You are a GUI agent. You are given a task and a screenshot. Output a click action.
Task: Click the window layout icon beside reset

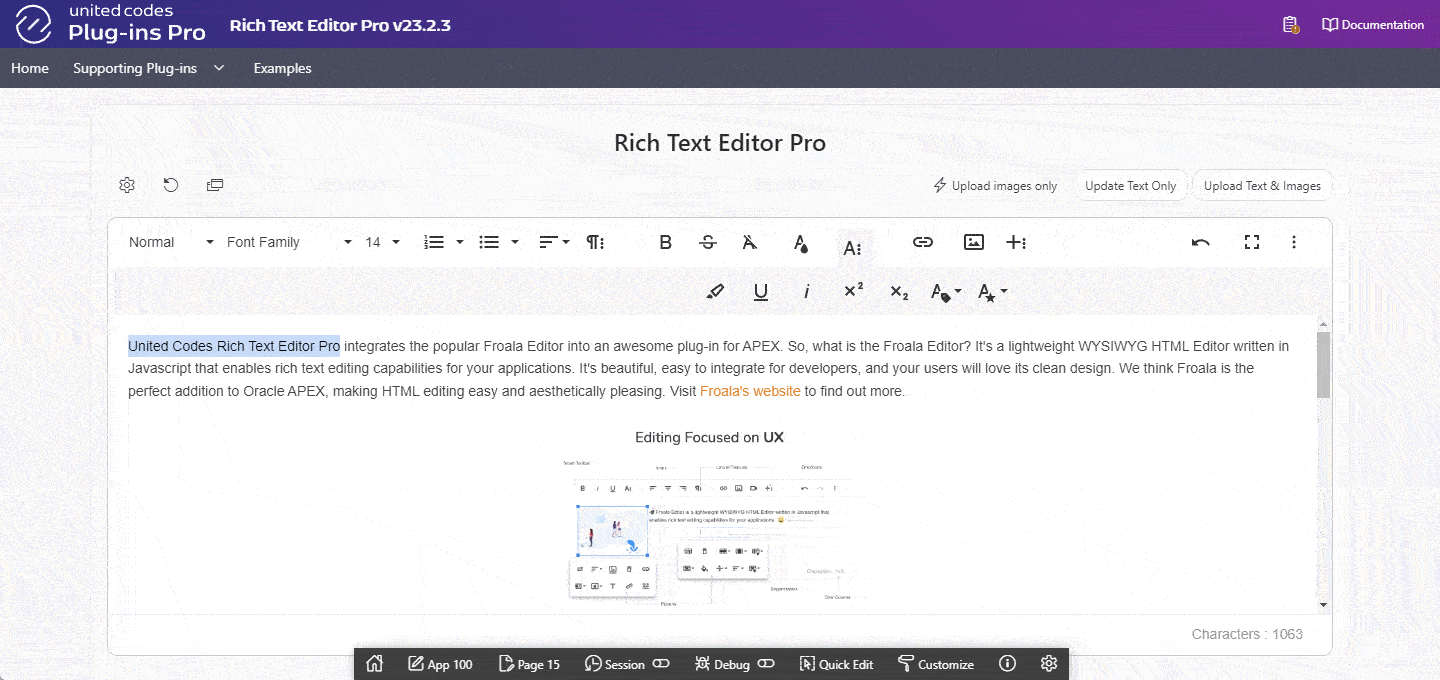(x=215, y=185)
